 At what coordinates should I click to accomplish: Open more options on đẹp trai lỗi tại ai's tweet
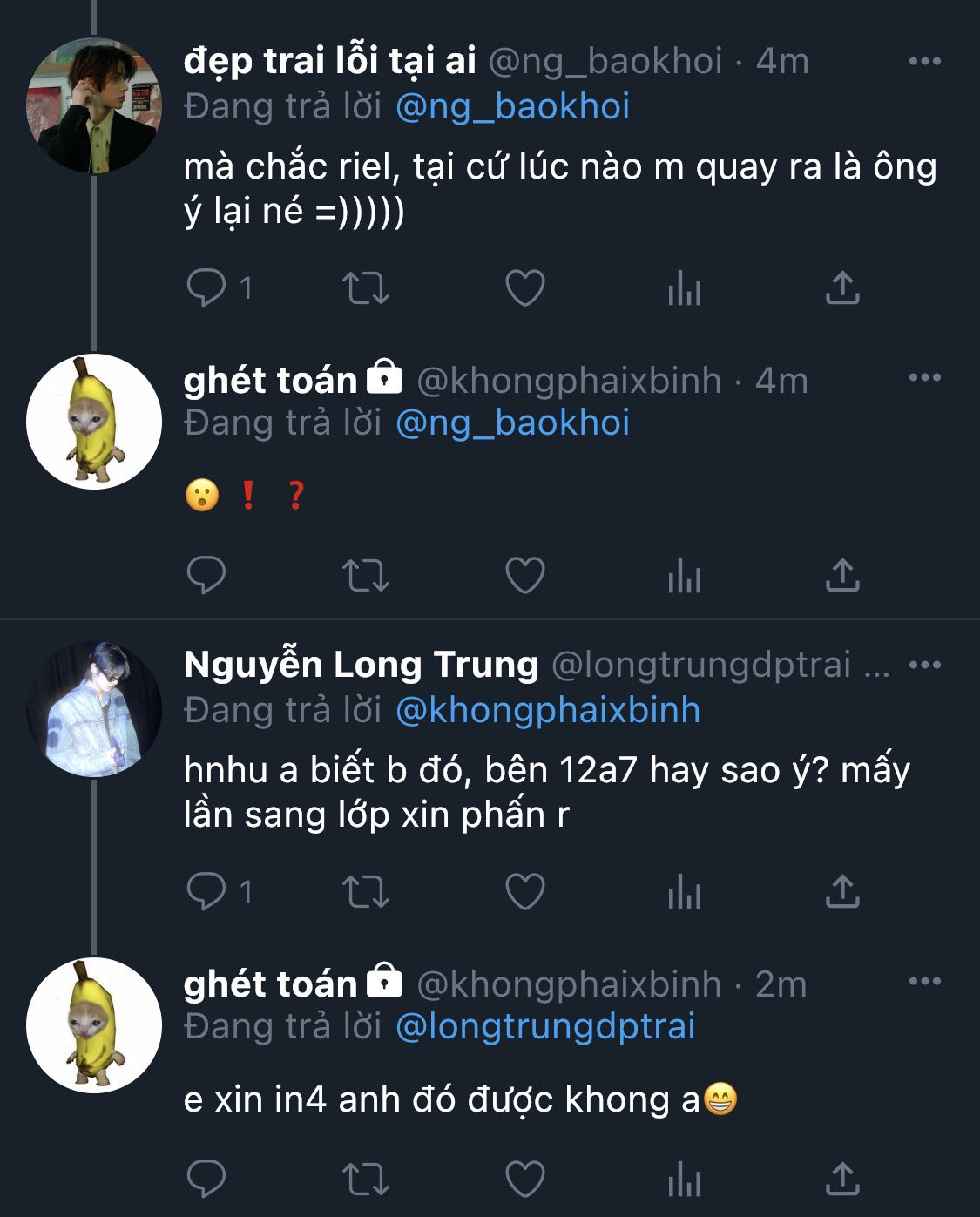click(924, 61)
